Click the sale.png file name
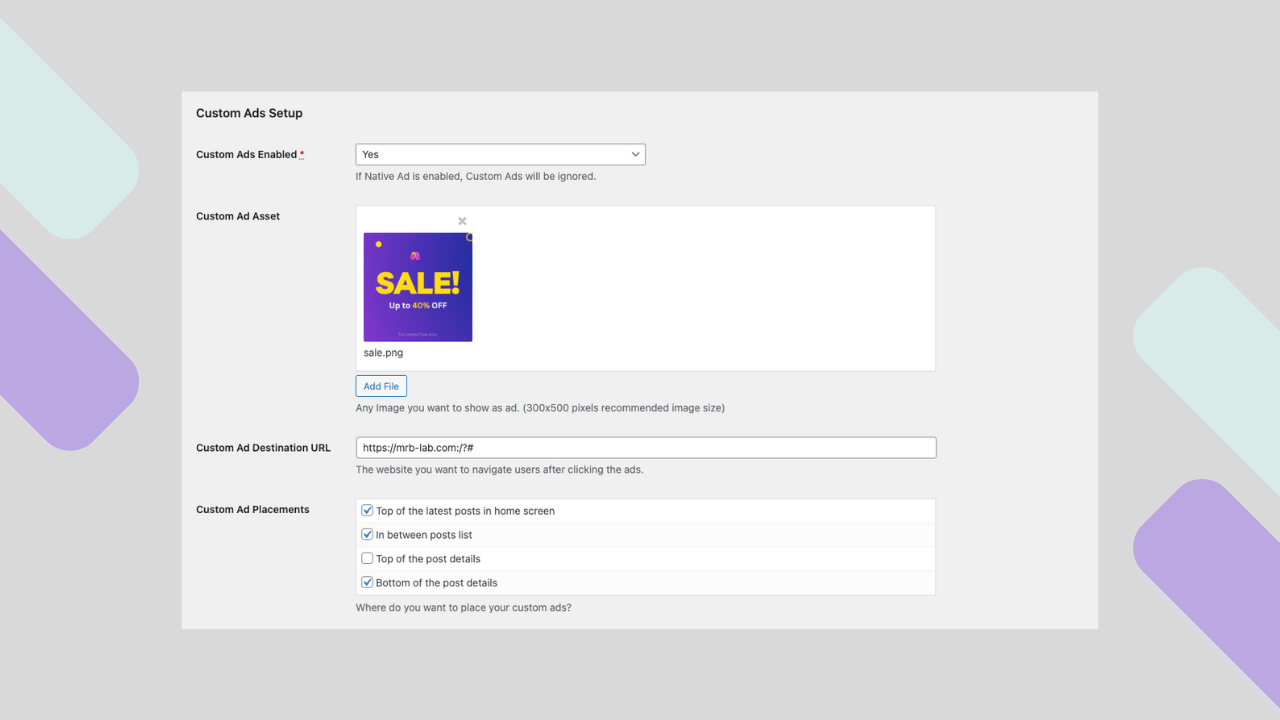1280x720 pixels. click(x=384, y=353)
